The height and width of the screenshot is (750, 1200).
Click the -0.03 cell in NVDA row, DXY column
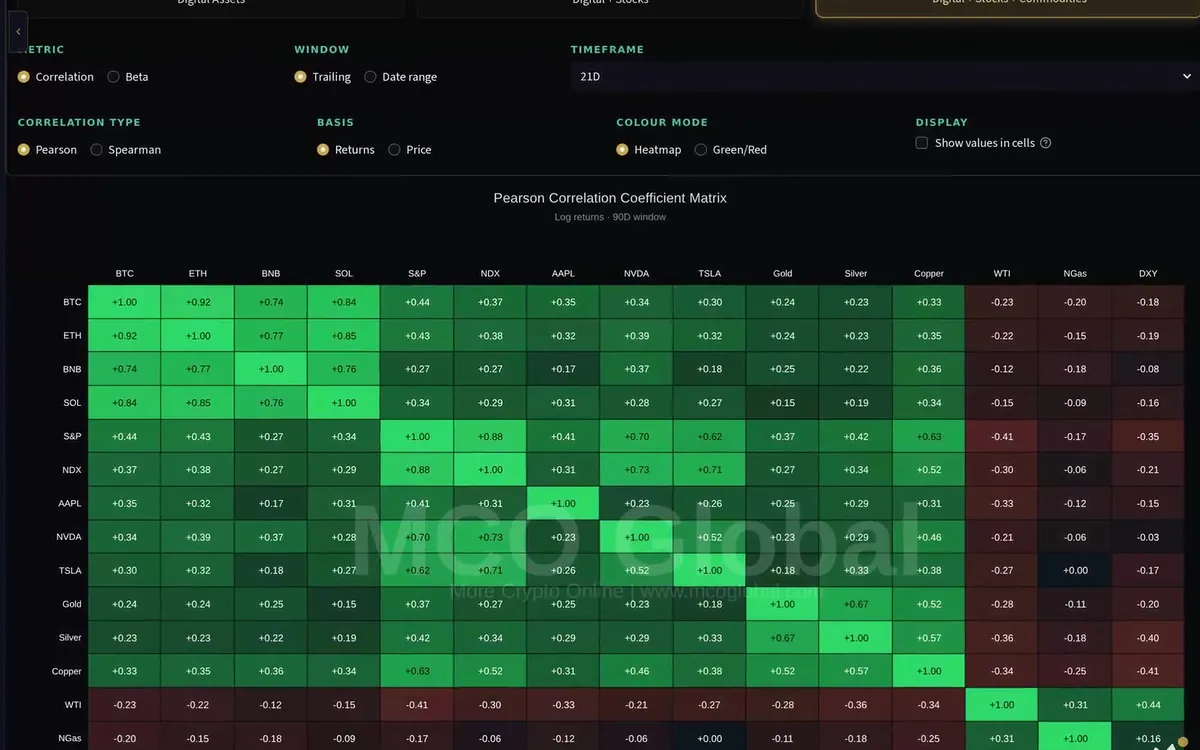[1148, 537]
